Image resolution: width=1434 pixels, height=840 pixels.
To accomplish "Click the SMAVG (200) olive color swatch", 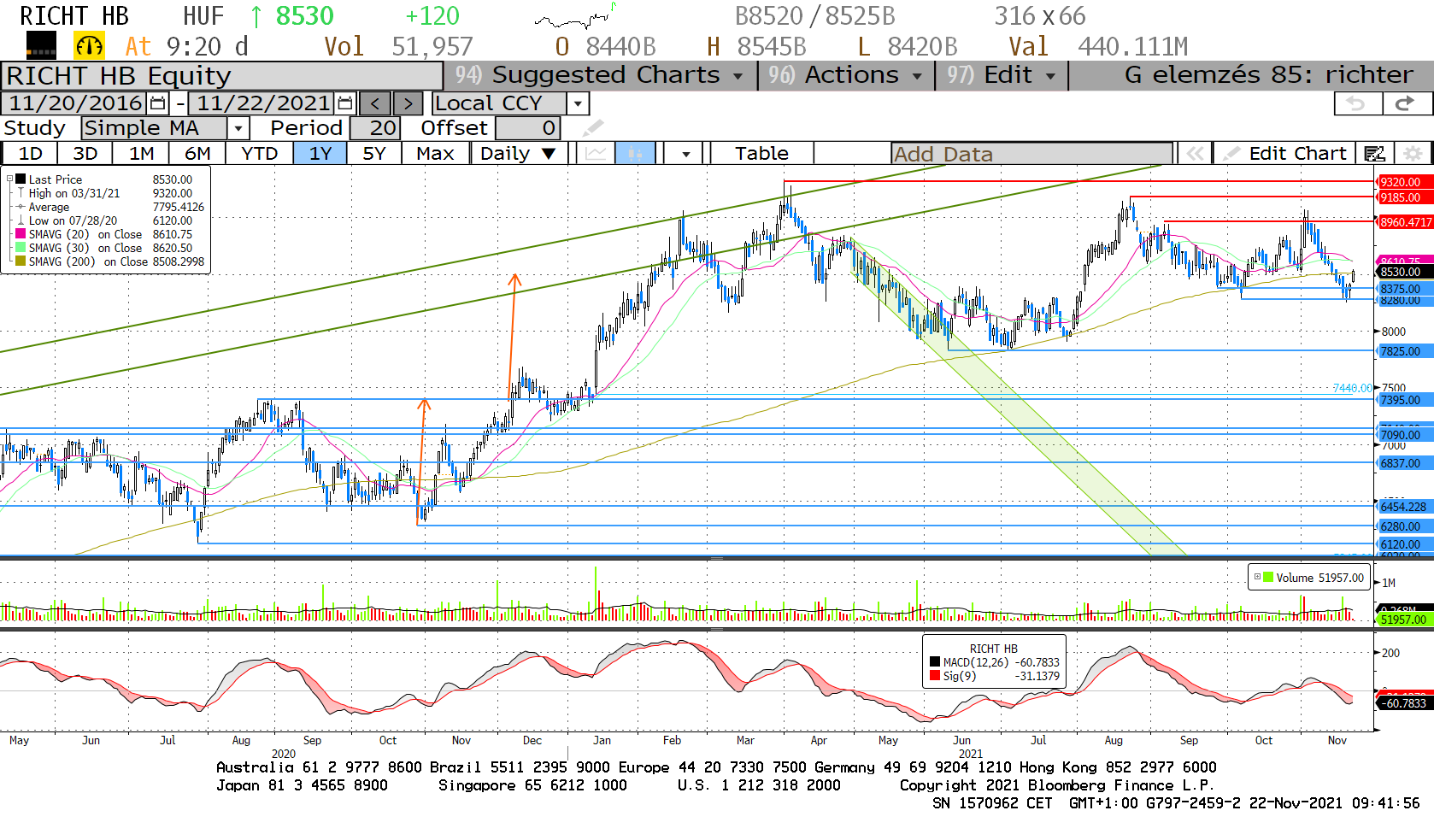I will click(x=21, y=261).
